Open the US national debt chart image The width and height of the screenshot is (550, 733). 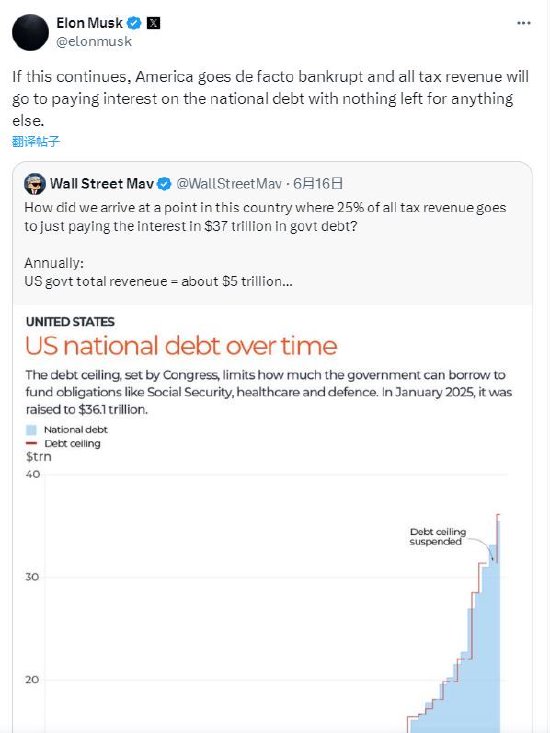pos(272,519)
